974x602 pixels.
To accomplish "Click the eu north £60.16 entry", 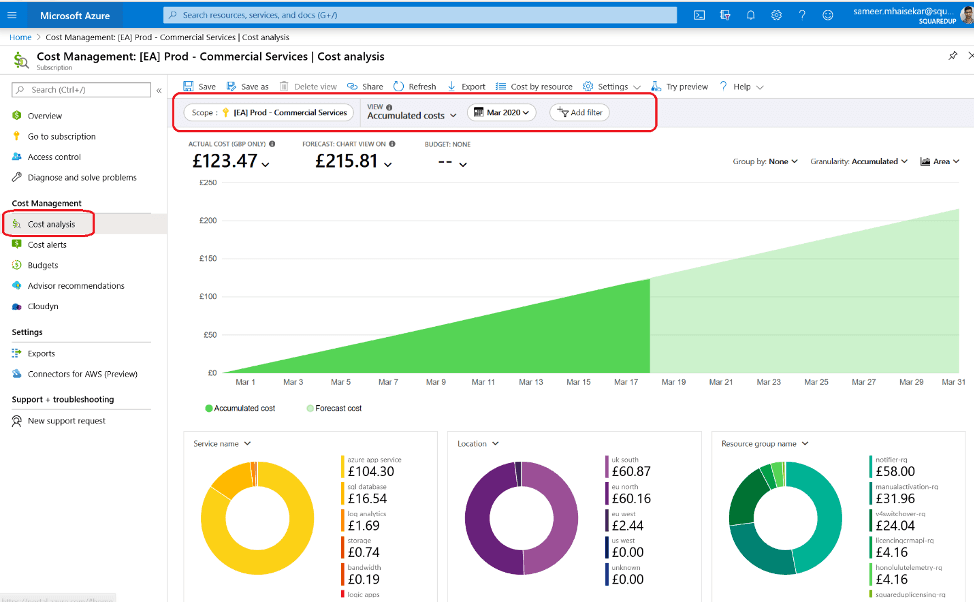I will click(628, 494).
